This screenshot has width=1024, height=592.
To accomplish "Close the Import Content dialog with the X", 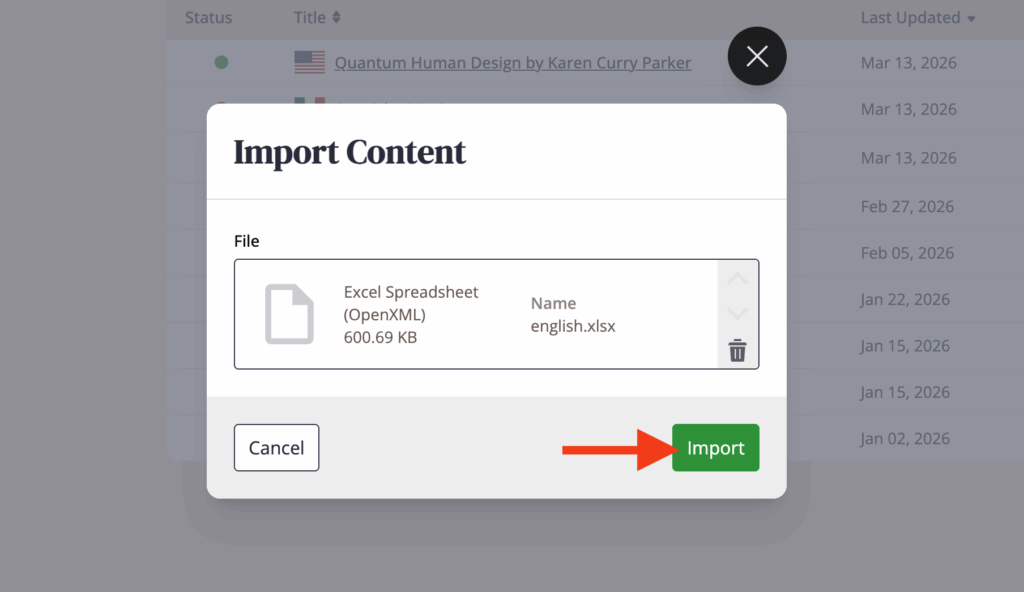I will pos(757,56).
